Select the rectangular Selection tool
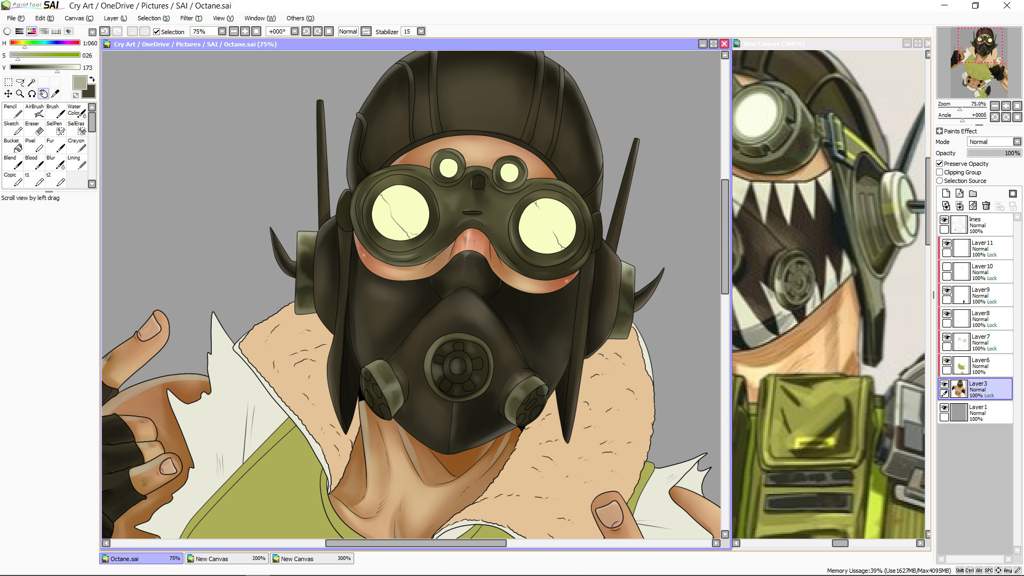 click(x=8, y=82)
